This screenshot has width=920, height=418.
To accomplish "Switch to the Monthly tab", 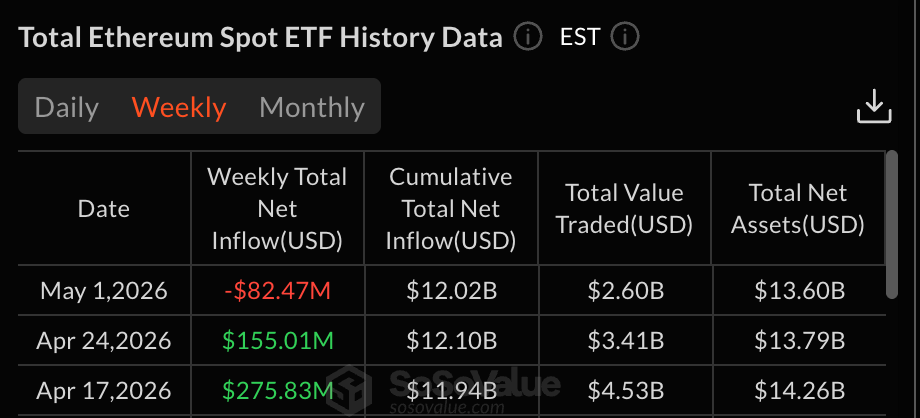I will (x=312, y=107).
